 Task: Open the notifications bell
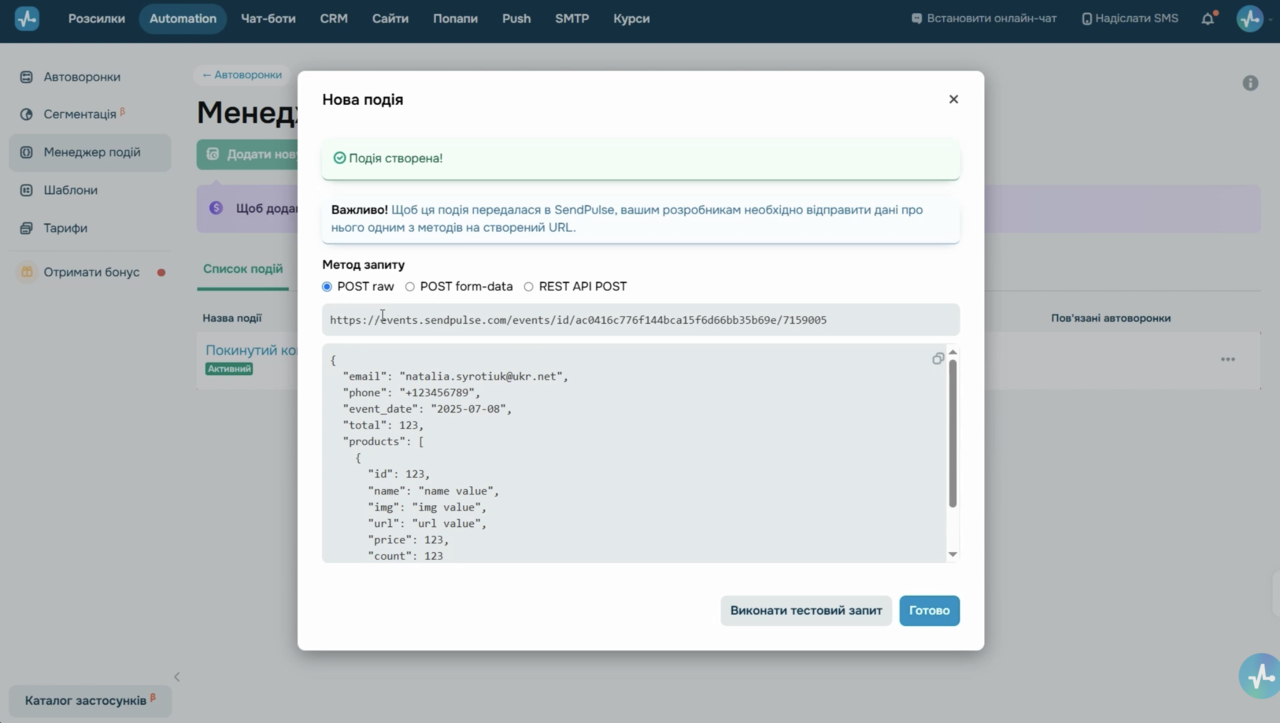[1208, 19]
